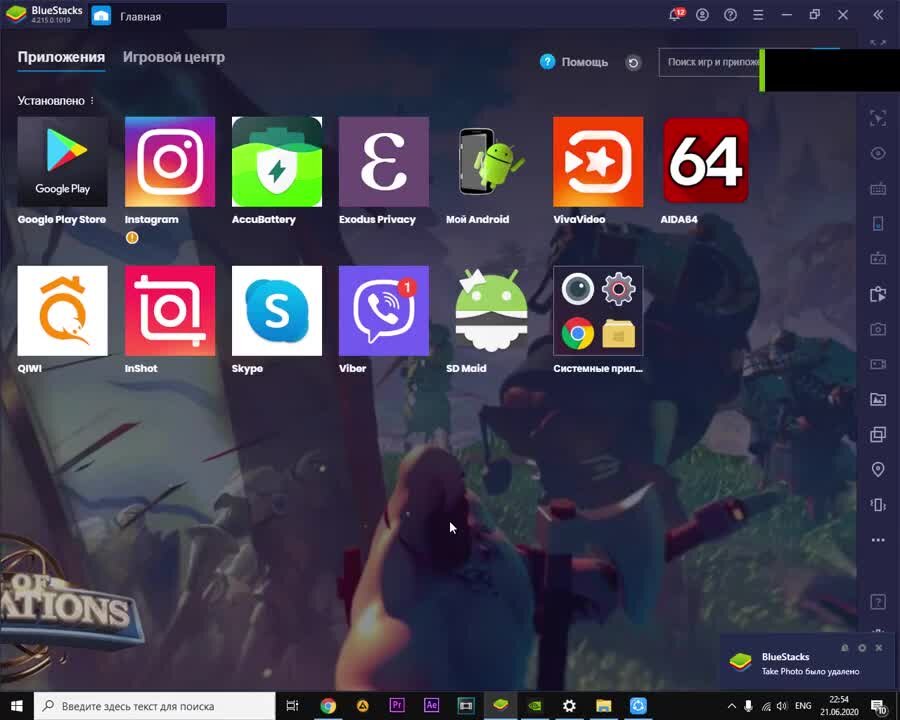This screenshot has width=900, height=720.
Task: Open Windows Settings gear on taskbar
Action: point(569,706)
